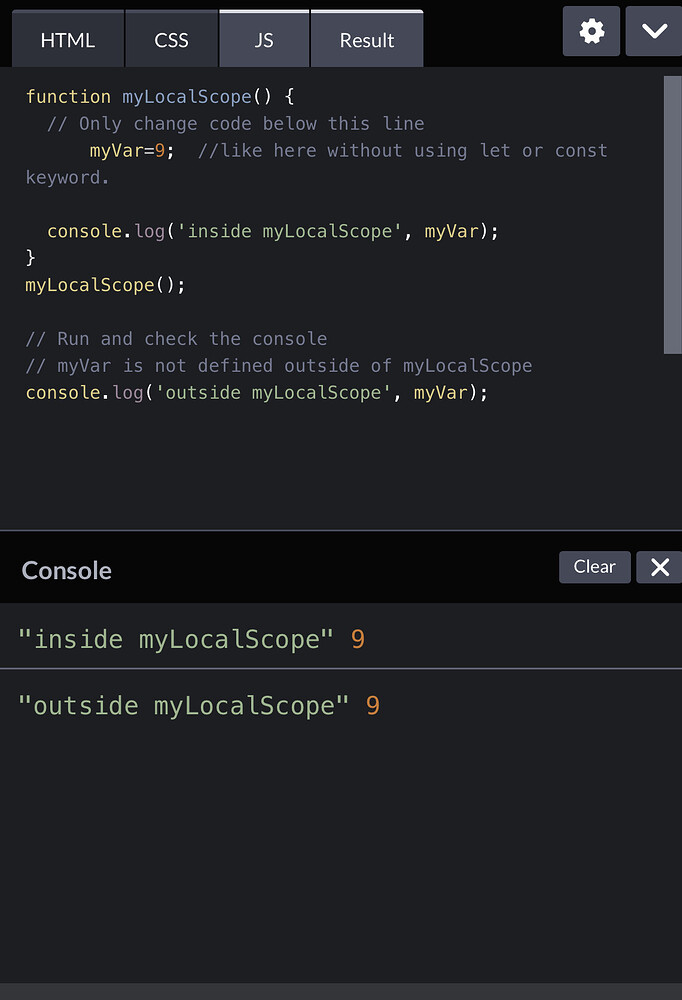682x1000 pixels.
Task: Click the inside myLocalScope console output
Action: [x=190, y=639]
